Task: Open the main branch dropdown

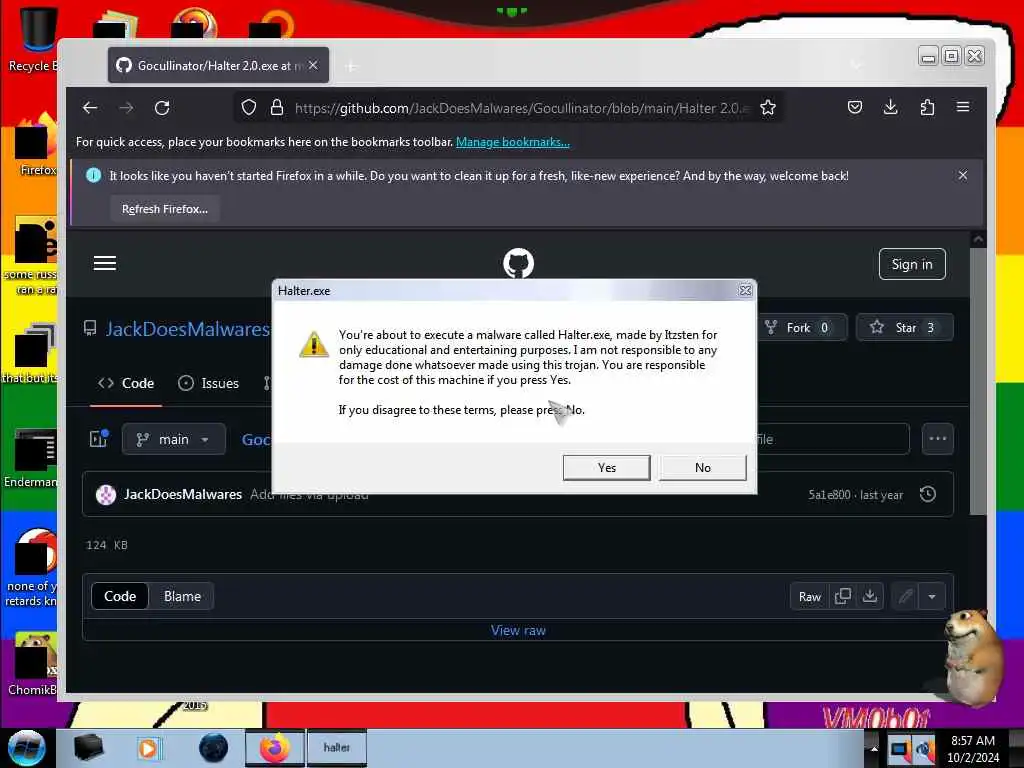Action: [x=174, y=440]
